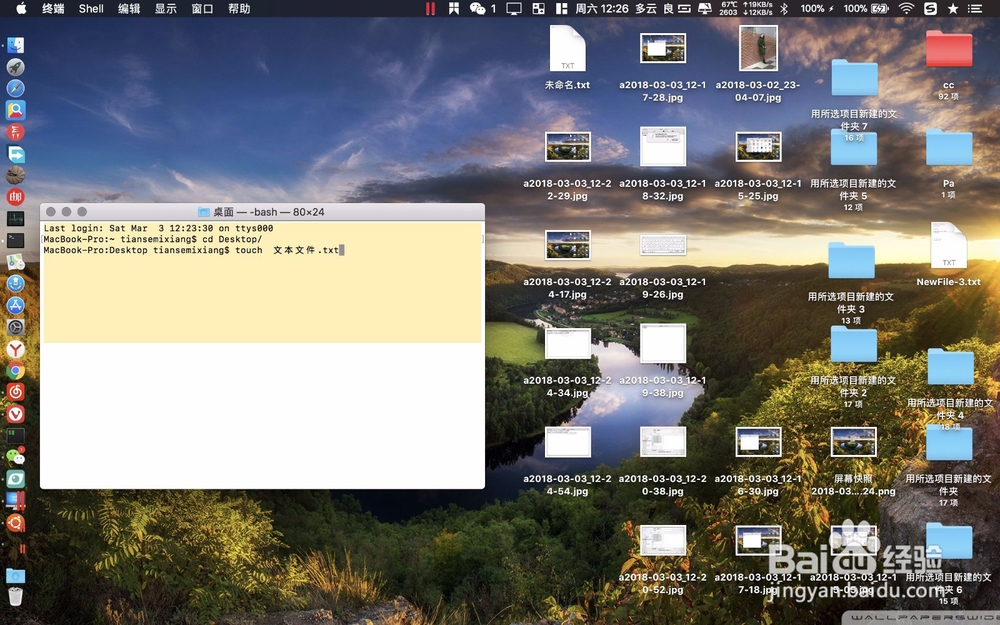Open the App Store in Dock

[15, 305]
